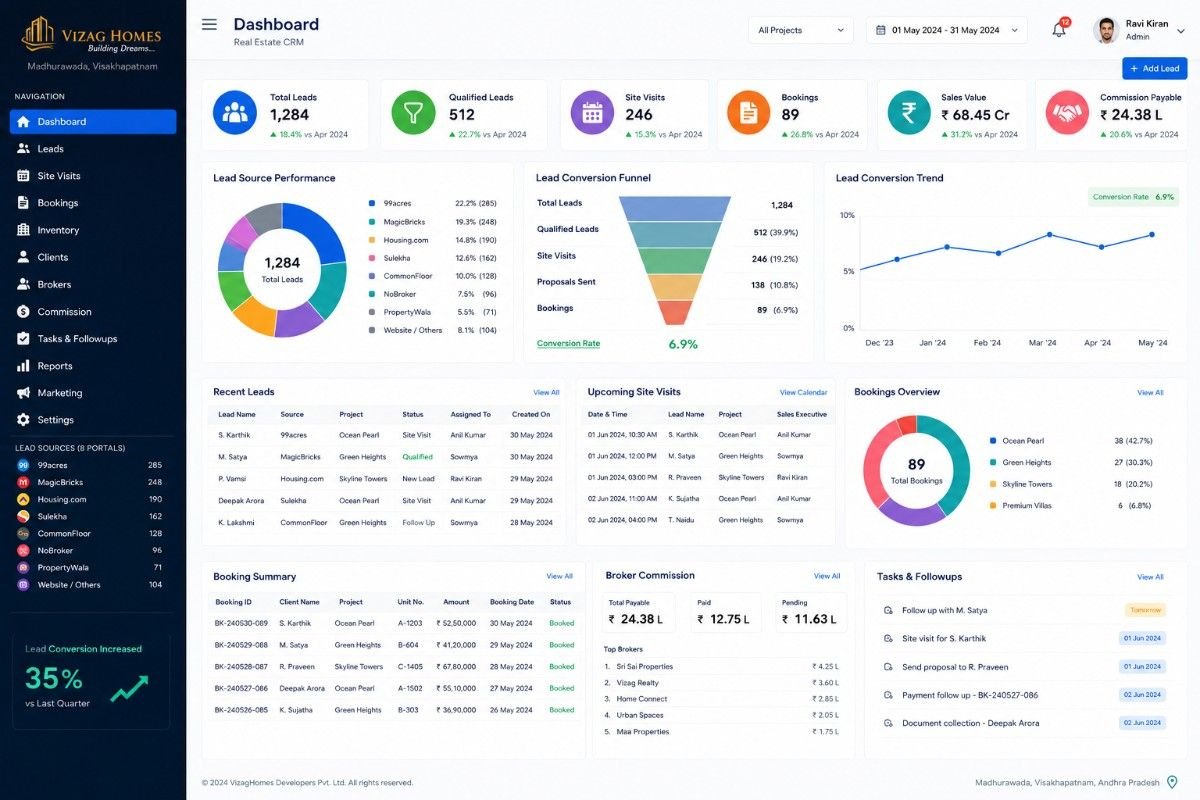Open Commission in the sidebar

tap(93, 312)
